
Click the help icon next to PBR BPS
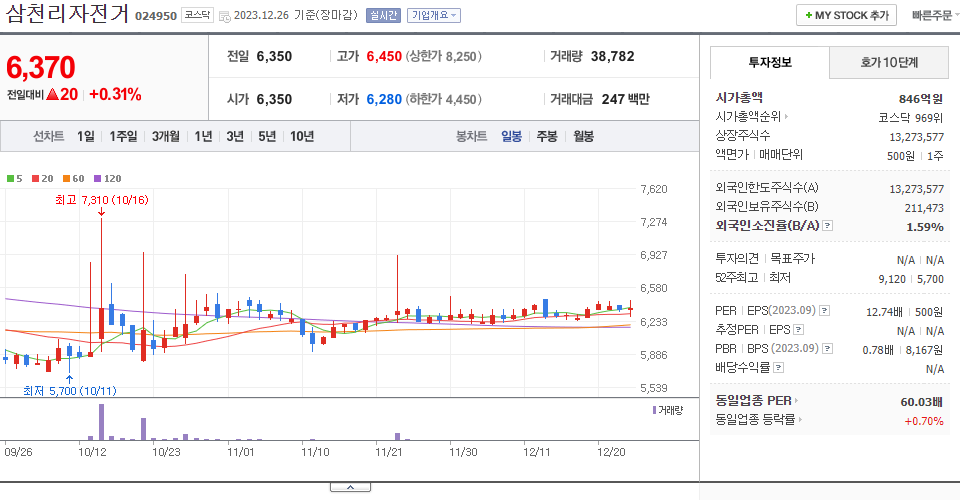click(x=827, y=349)
